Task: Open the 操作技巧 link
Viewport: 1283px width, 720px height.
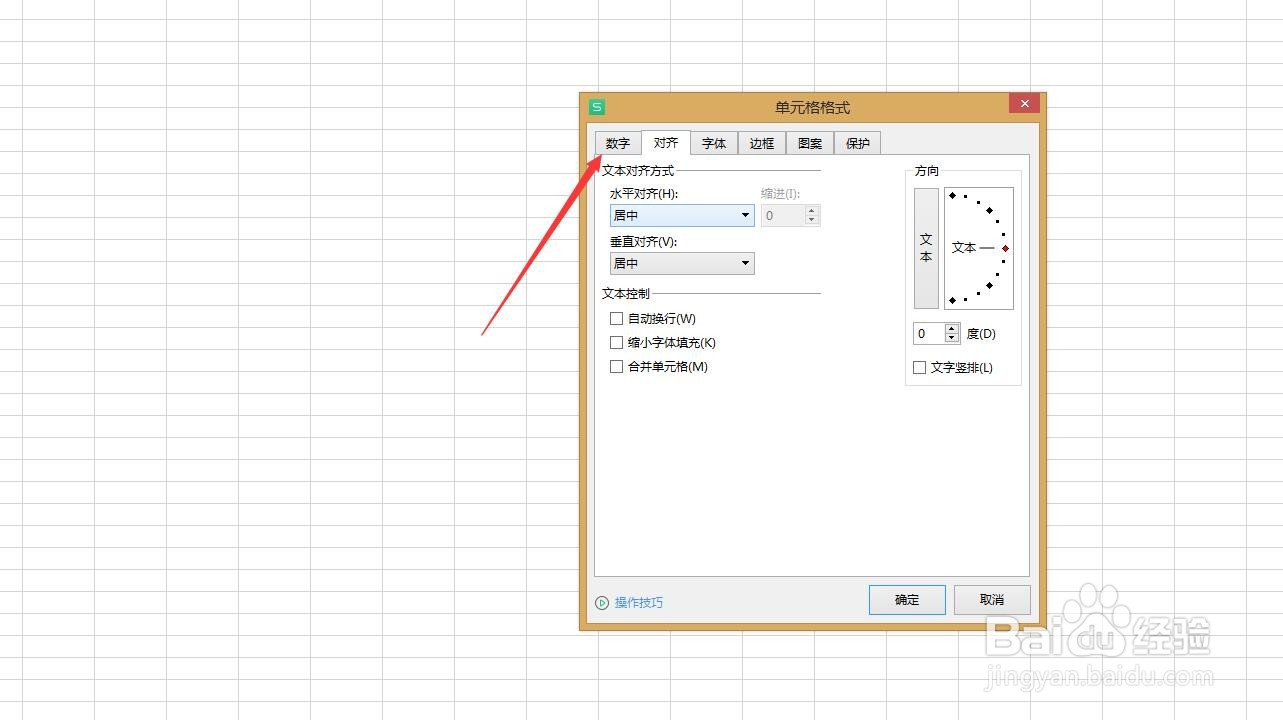Action: point(639,602)
